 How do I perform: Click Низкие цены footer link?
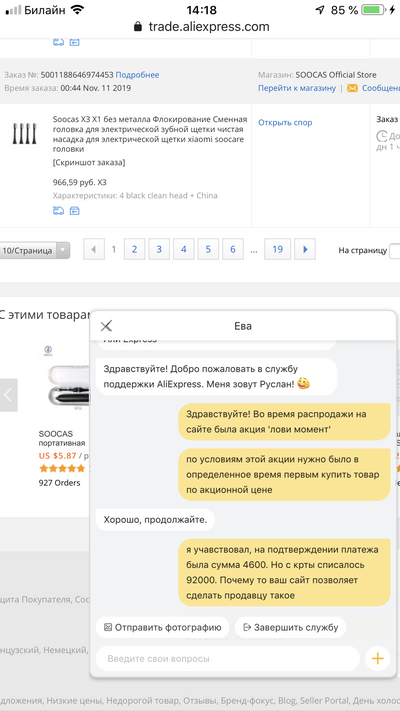pyautogui.click(x=74, y=700)
